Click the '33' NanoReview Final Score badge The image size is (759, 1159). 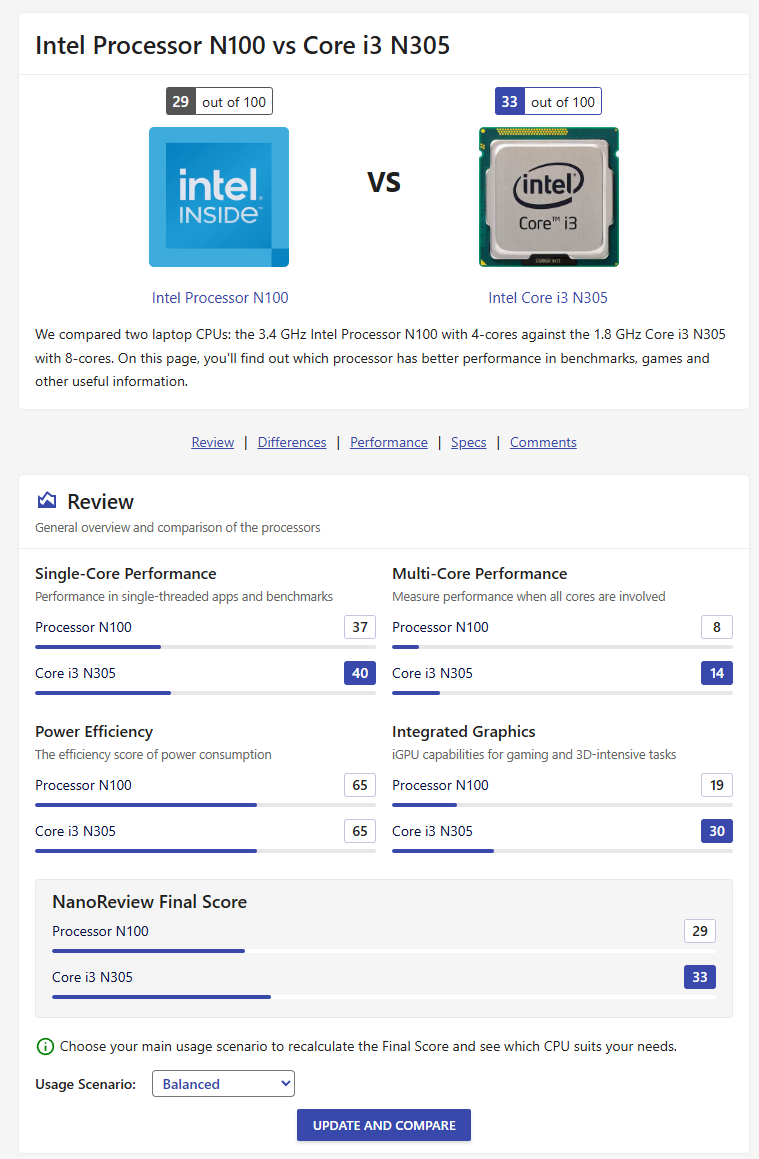pyautogui.click(x=699, y=977)
